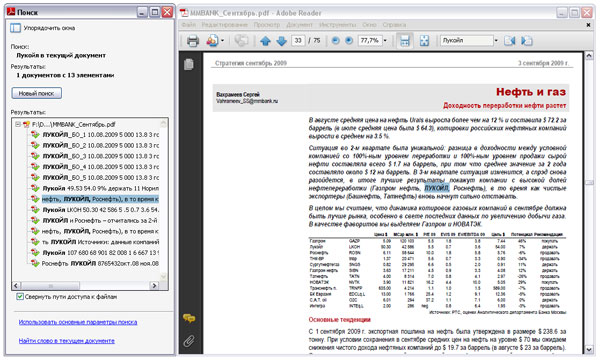The width and height of the screenshot is (600, 360).
Task: Click results horizontal scrollbar right arrow
Action: [x=154, y=286]
